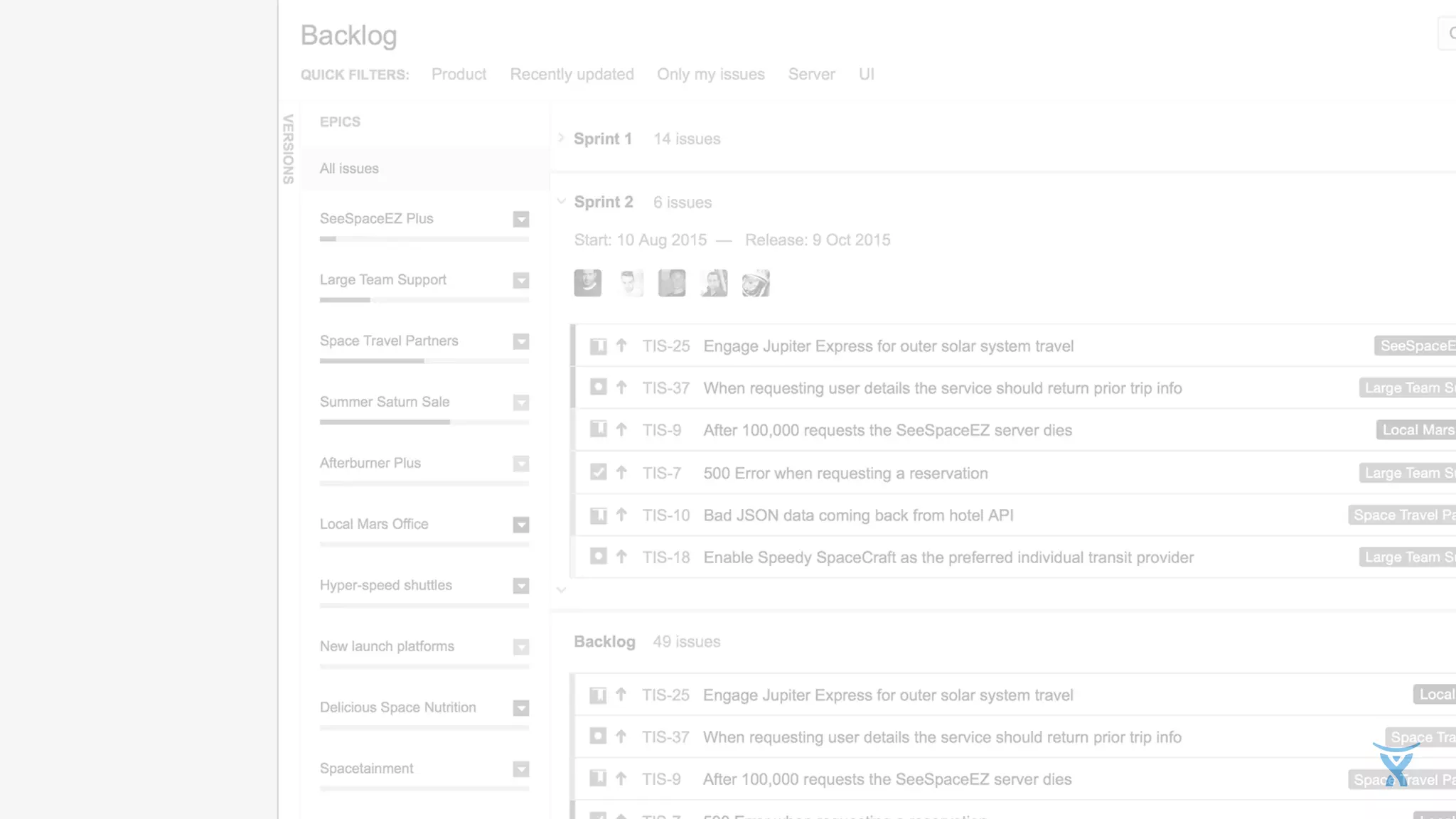Click first assignee avatar in Sprint 2

click(x=587, y=283)
